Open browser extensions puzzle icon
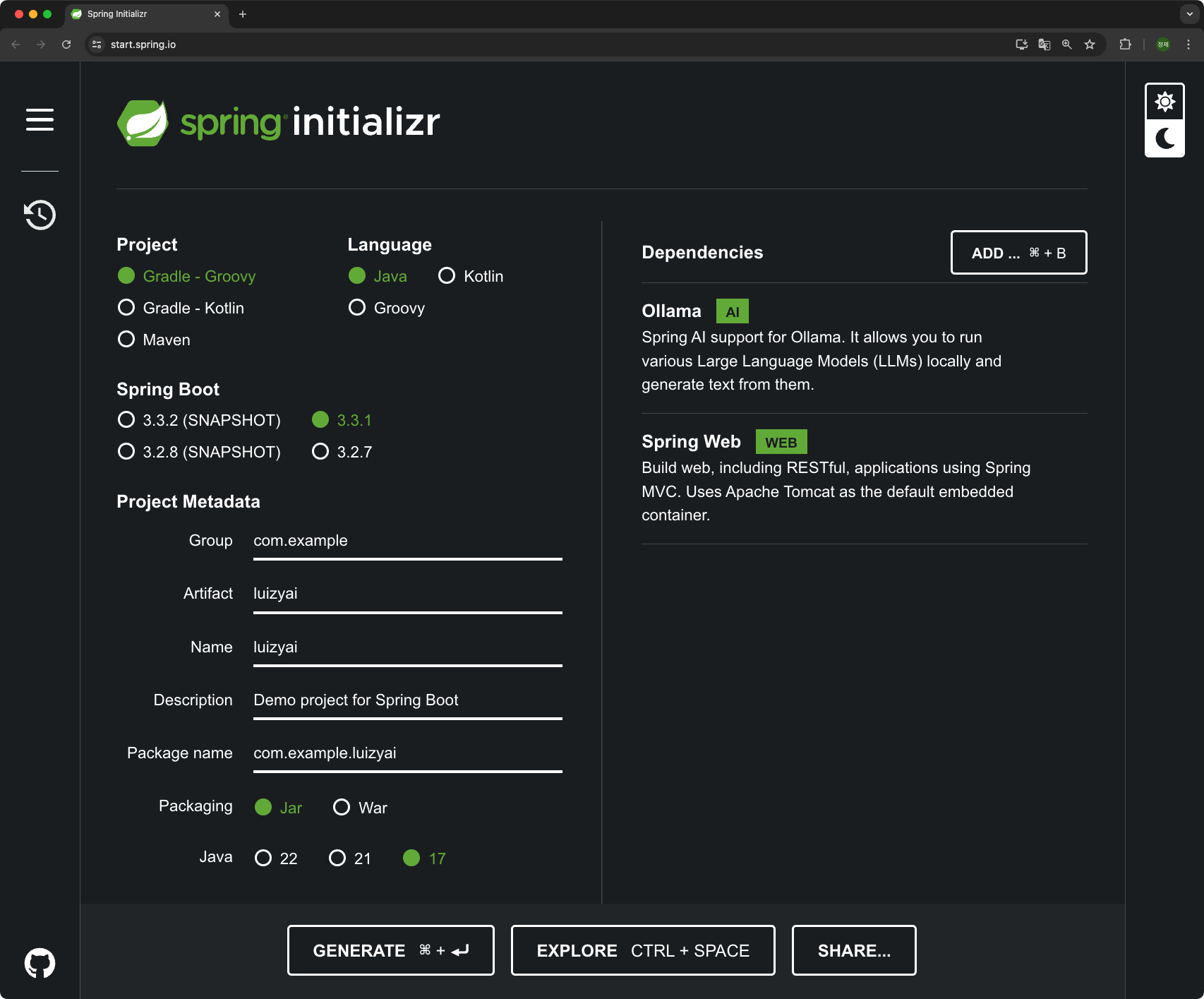 point(1125,44)
